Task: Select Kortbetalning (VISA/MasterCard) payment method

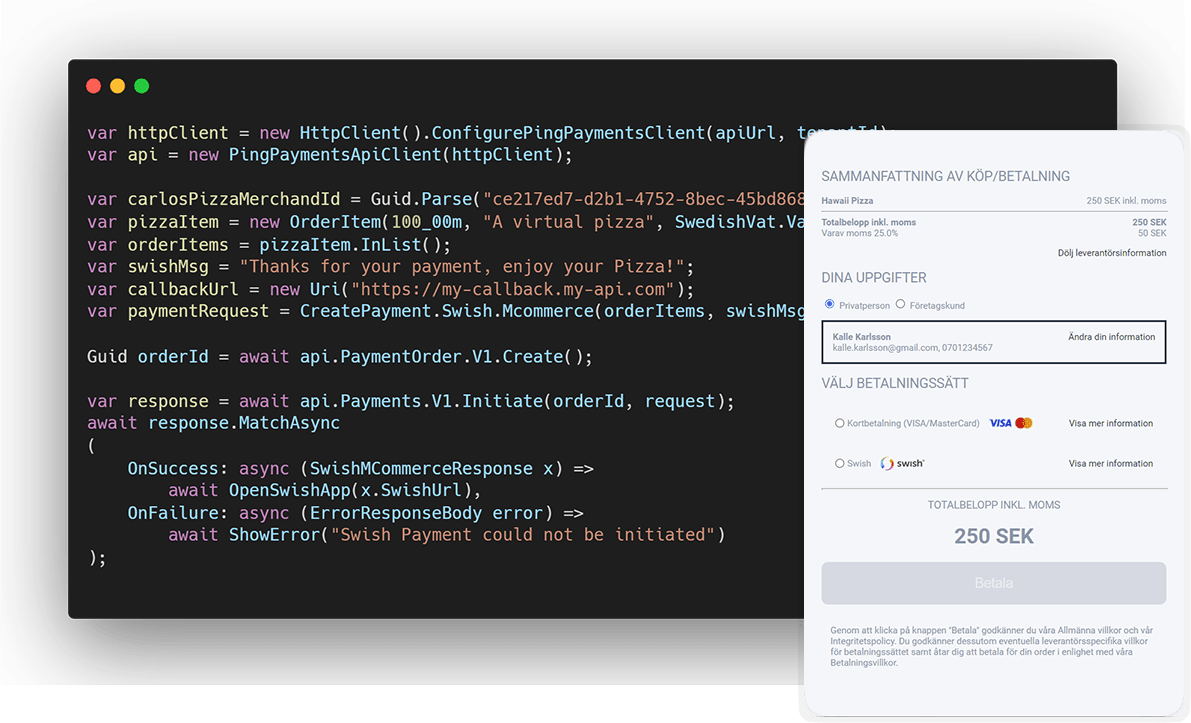Action: pos(840,423)
